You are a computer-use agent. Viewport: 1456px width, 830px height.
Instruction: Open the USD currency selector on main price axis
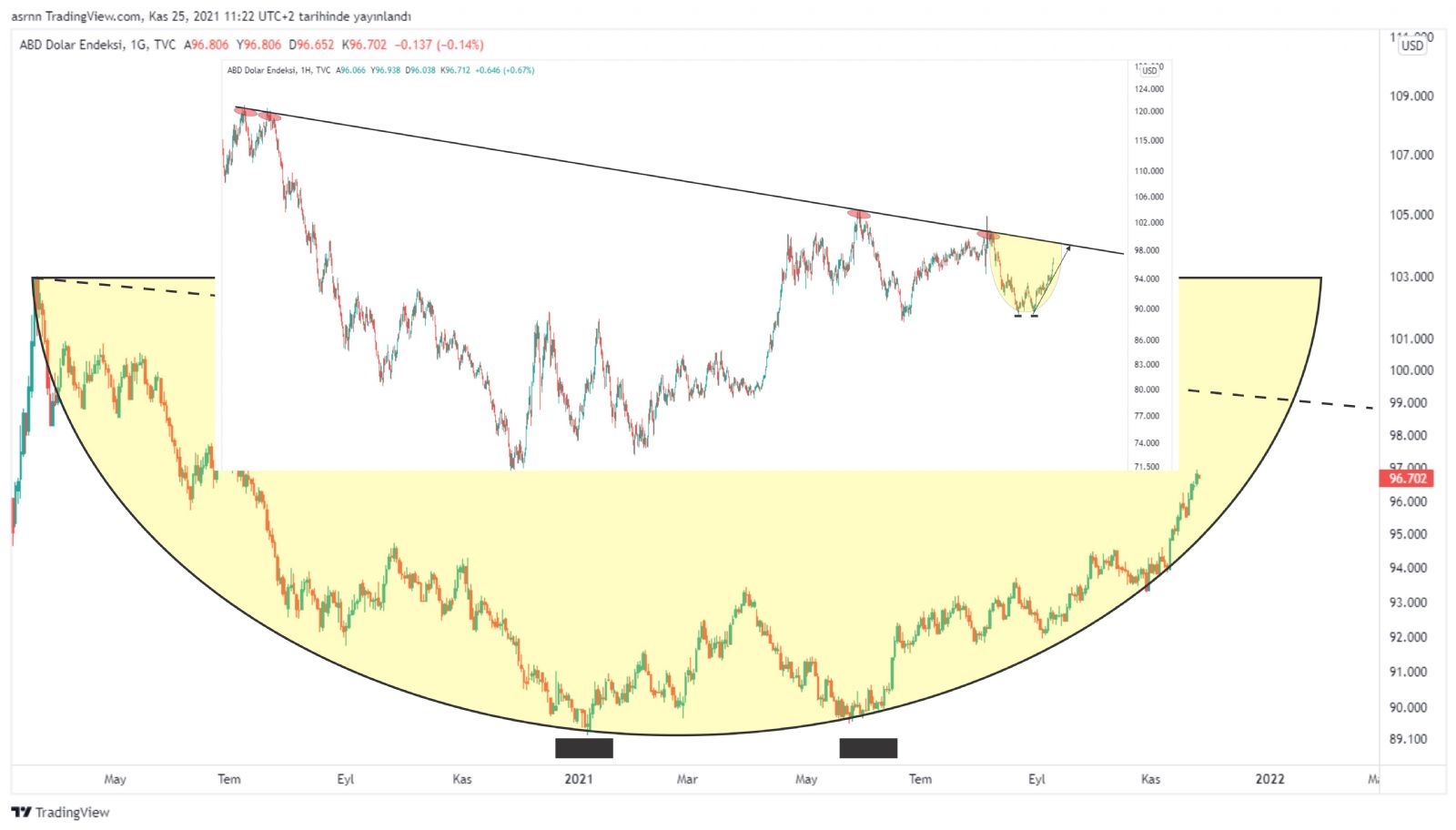(x=1412, y=46)
